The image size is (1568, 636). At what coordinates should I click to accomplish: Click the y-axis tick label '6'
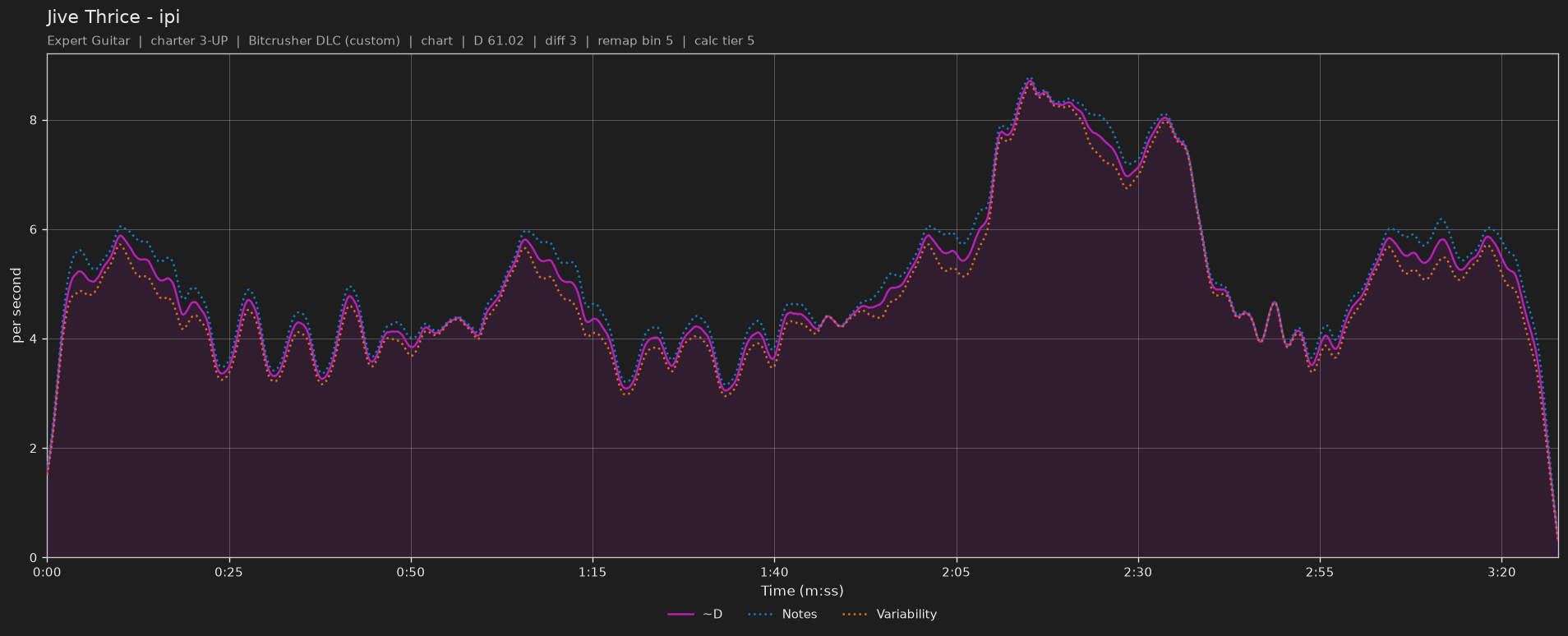(x=34, y=229)
